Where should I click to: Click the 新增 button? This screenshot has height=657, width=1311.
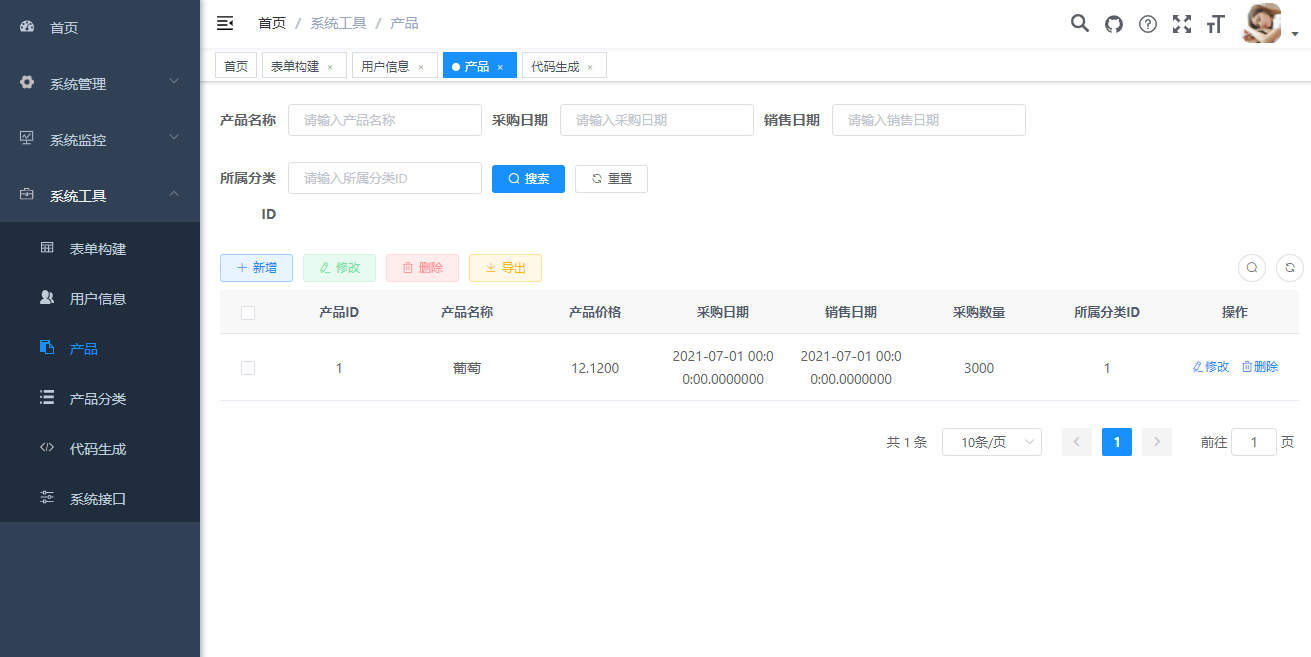pos(256,268)
